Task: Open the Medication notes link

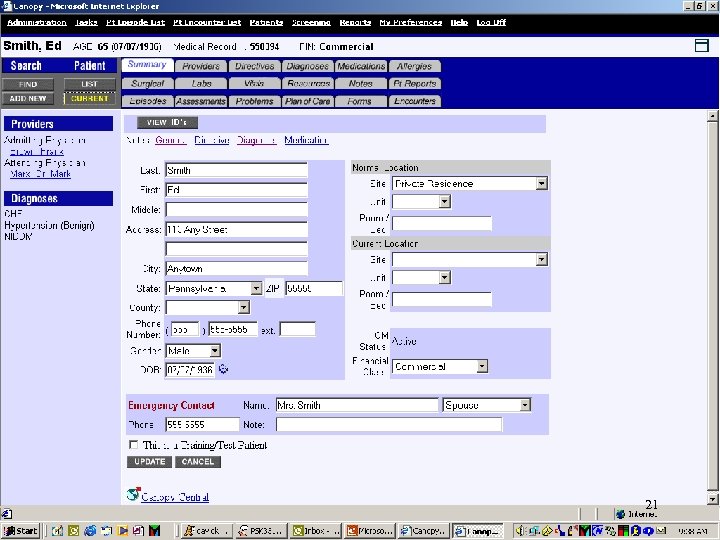Action: (x=306, y=140)
